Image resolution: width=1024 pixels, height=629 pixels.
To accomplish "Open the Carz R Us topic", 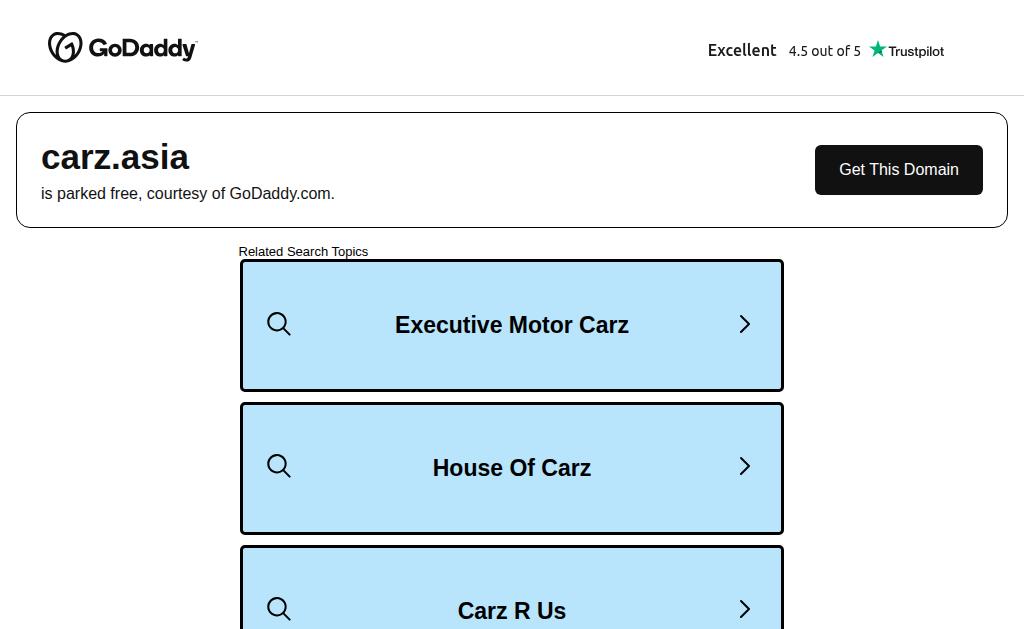I will [x=512, y=588].
